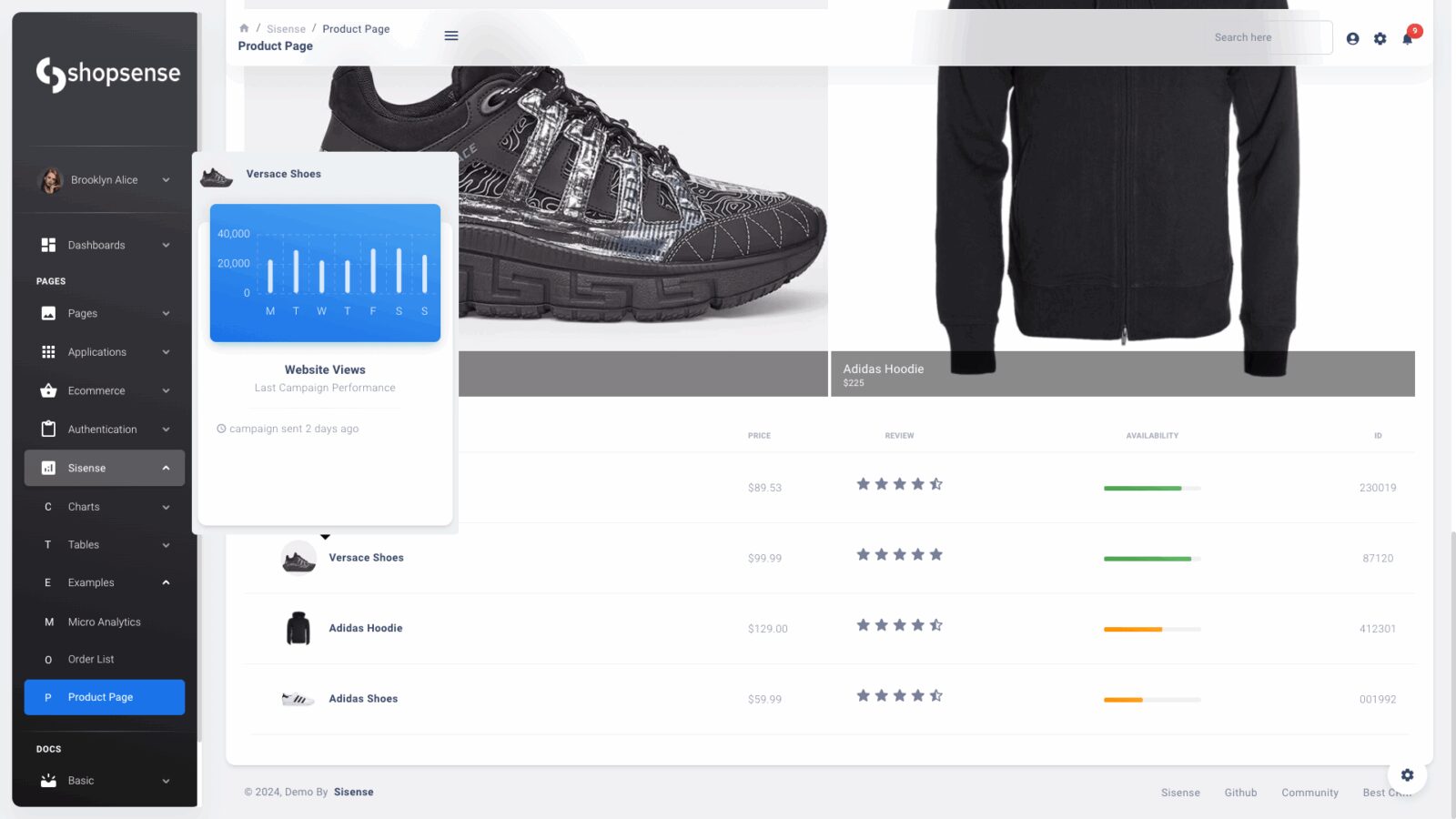The height and width of the screenshot is (819, 1456).
Task: Click Adidas Shoes row thumbnail
Action: click(x=298, y=699)
